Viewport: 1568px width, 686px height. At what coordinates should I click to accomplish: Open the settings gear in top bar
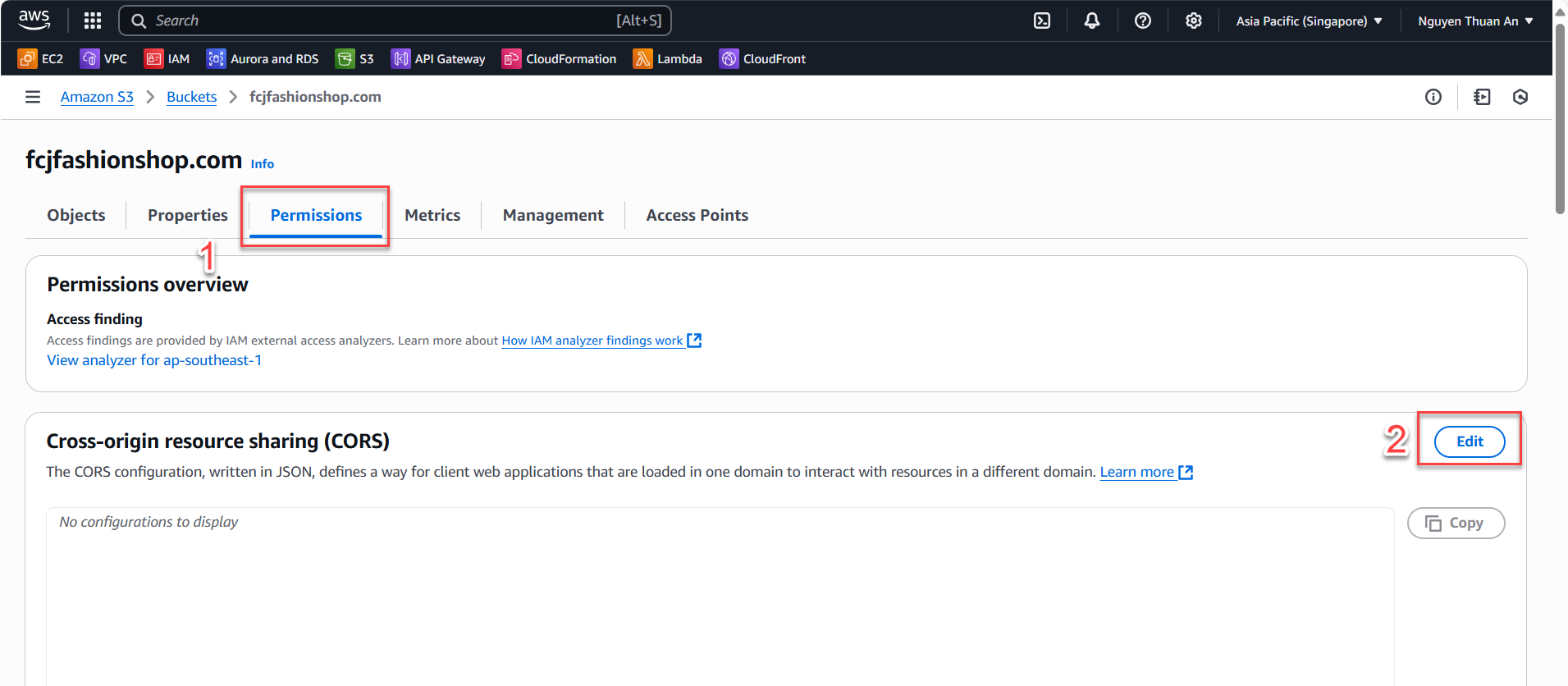[1194, 21]
